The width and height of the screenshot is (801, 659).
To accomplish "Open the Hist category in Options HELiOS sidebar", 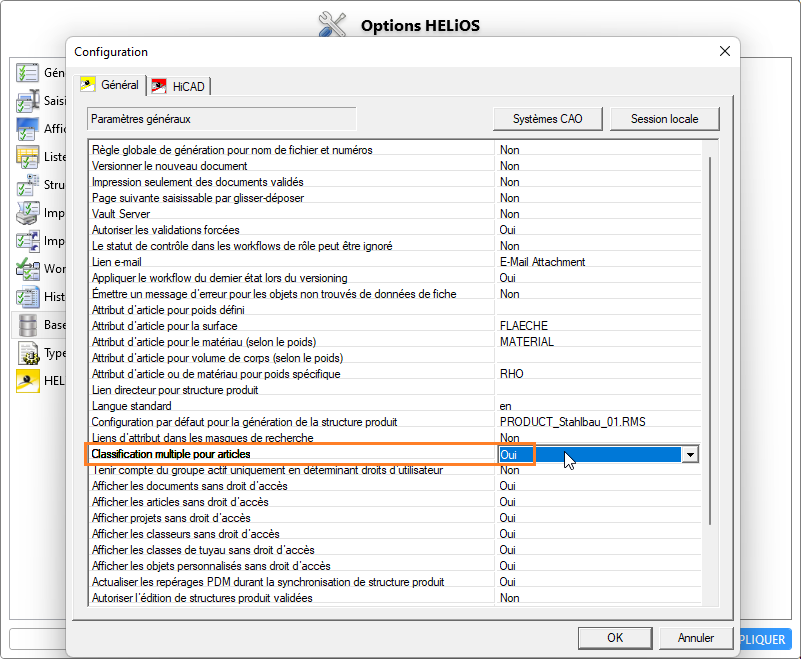I will click(x=40, y=297).
